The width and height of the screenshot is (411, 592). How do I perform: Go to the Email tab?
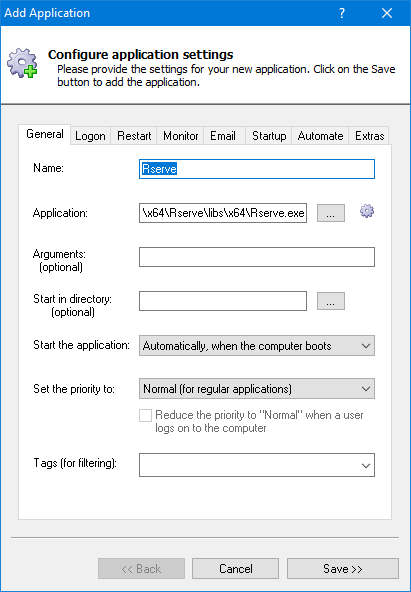pyautogui.click(x=223, y=136)
